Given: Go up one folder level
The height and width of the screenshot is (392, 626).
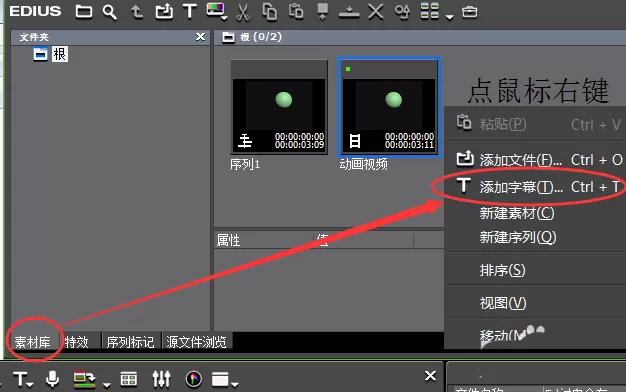Looking at the screenshot, I should 137,12.
